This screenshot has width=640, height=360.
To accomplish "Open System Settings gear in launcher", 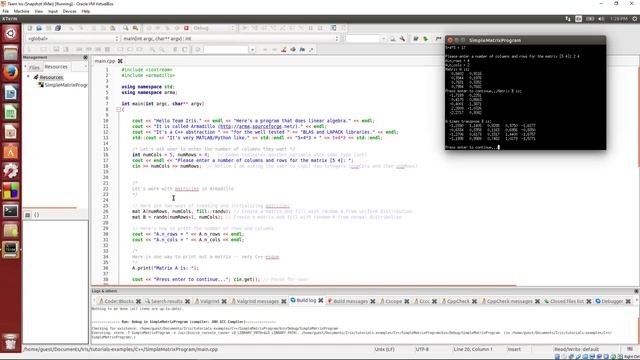I will pos(11,171).
